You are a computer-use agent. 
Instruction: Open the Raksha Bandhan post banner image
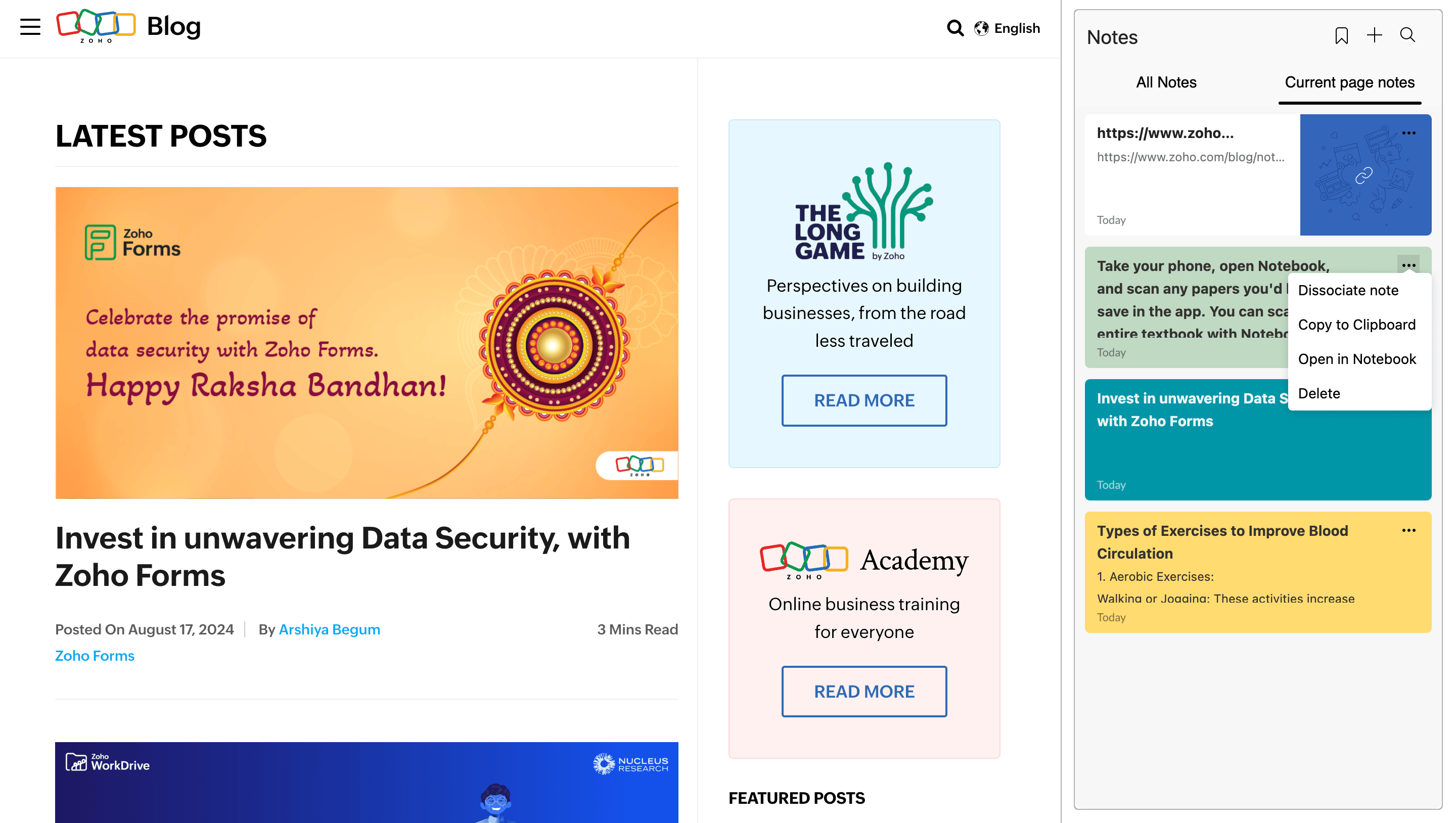[366, 343]
